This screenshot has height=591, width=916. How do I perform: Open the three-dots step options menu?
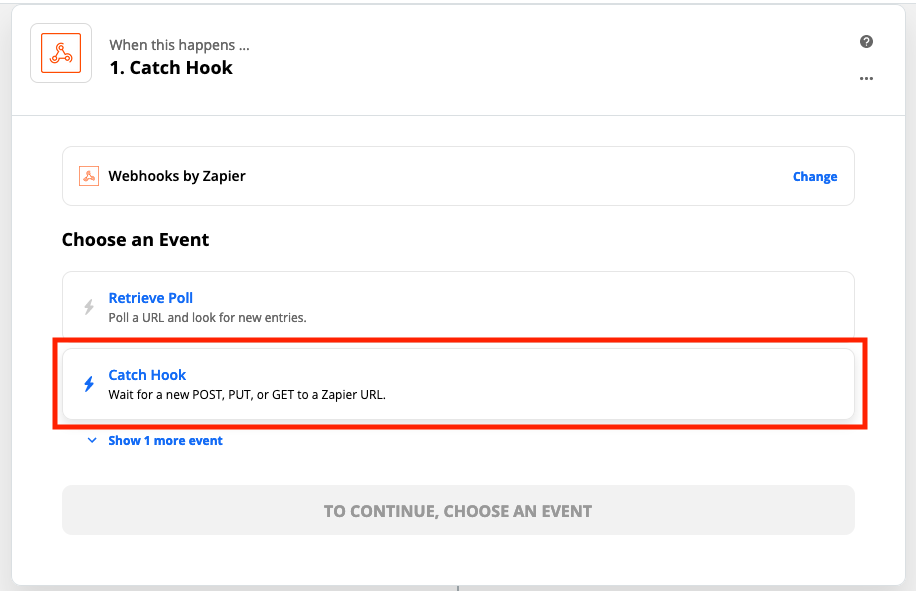(x=866, y=78)
